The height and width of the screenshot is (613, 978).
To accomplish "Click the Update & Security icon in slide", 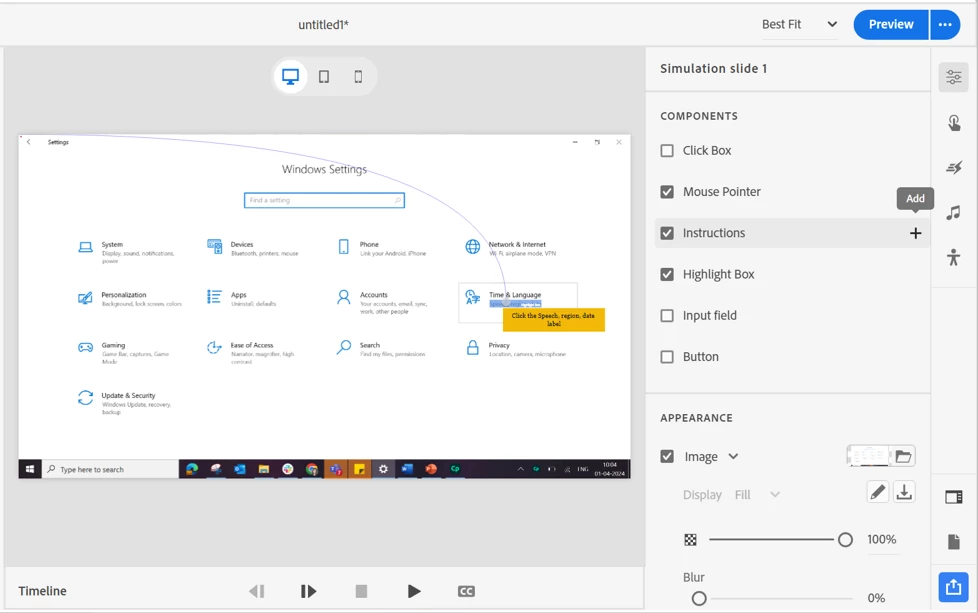I will 85,397.
